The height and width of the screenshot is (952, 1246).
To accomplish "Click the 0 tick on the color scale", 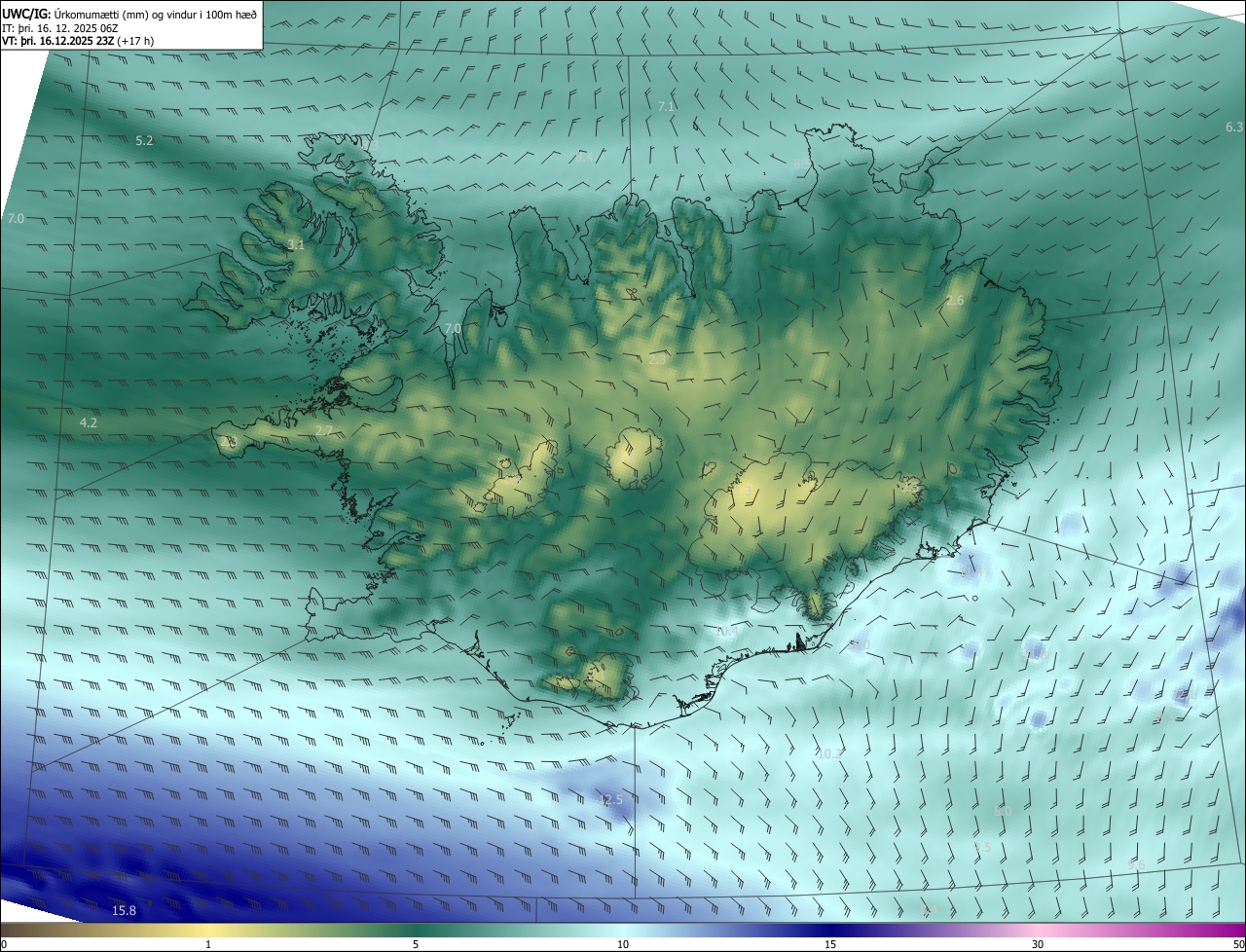I will [4, 944].
